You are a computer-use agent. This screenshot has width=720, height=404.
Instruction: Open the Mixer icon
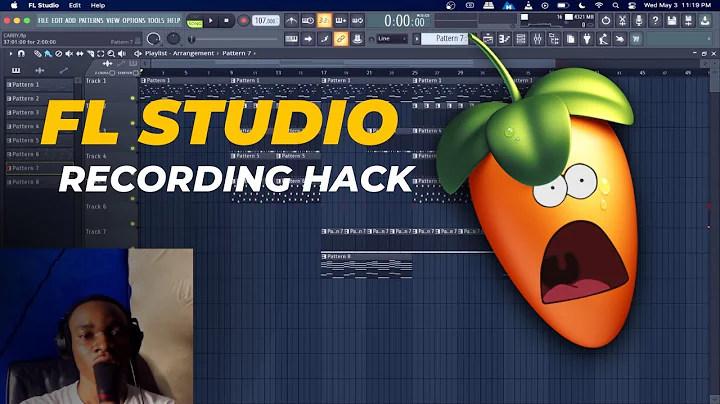coord(537,39)
